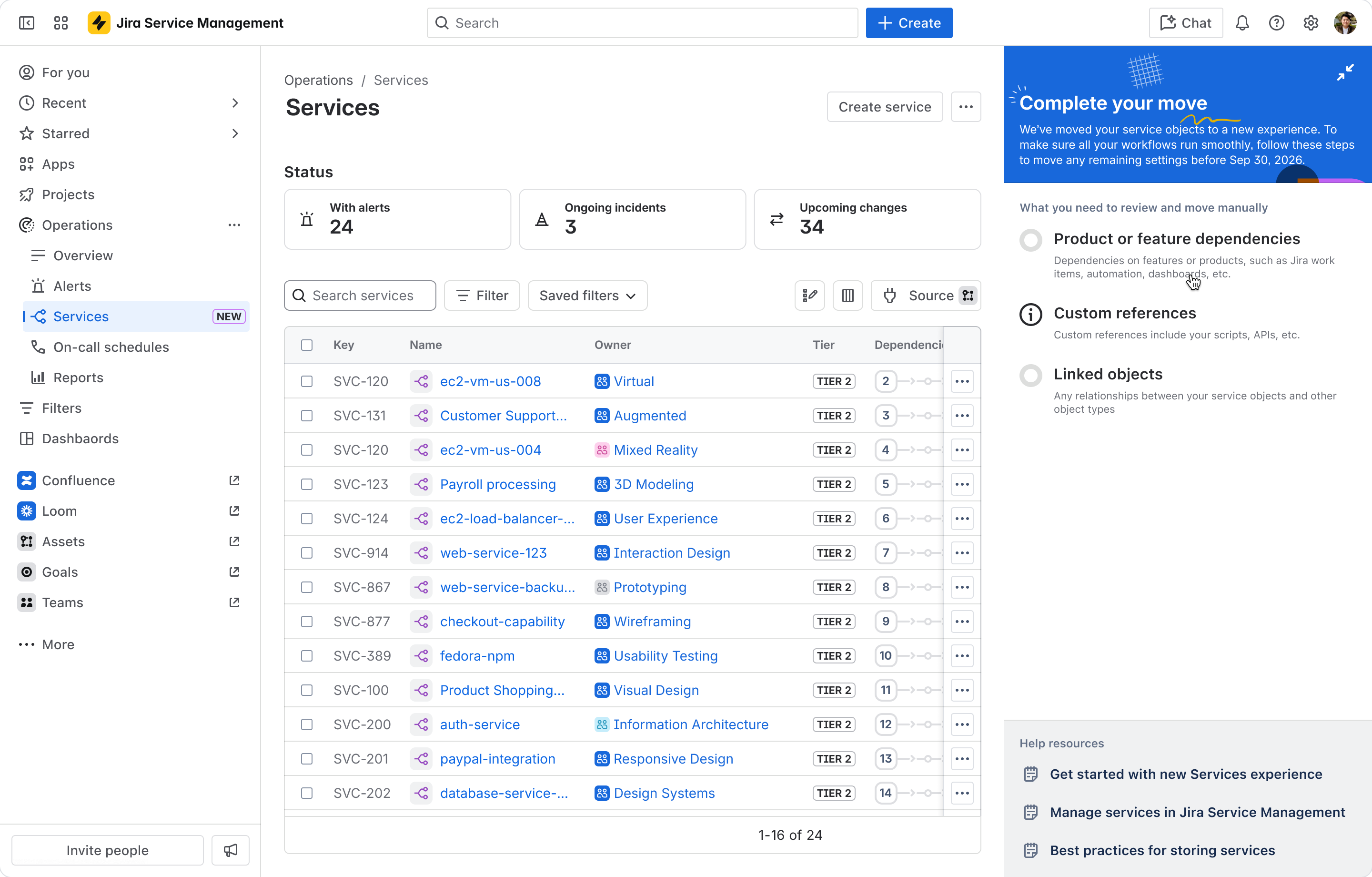1372x877 pixels.
Task: Click the megaphone feedback icon
Action: (x=231, y=850)
